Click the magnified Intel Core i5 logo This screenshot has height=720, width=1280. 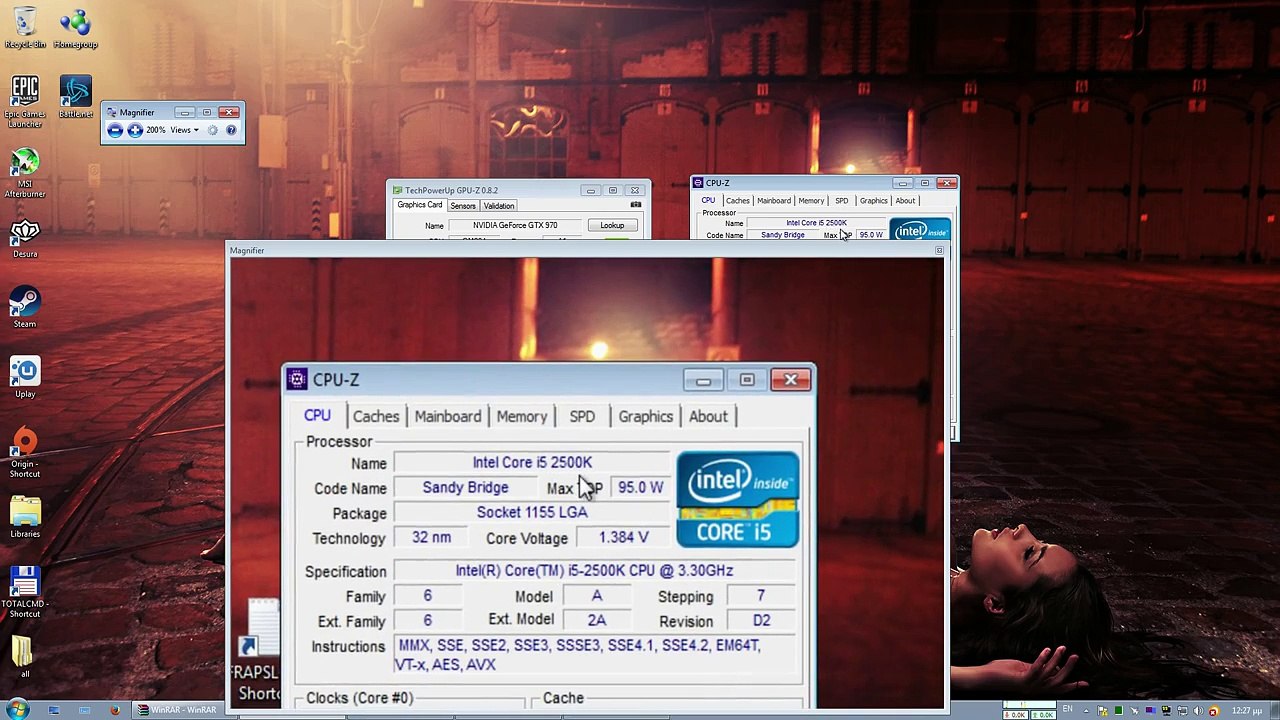point(738,500)
